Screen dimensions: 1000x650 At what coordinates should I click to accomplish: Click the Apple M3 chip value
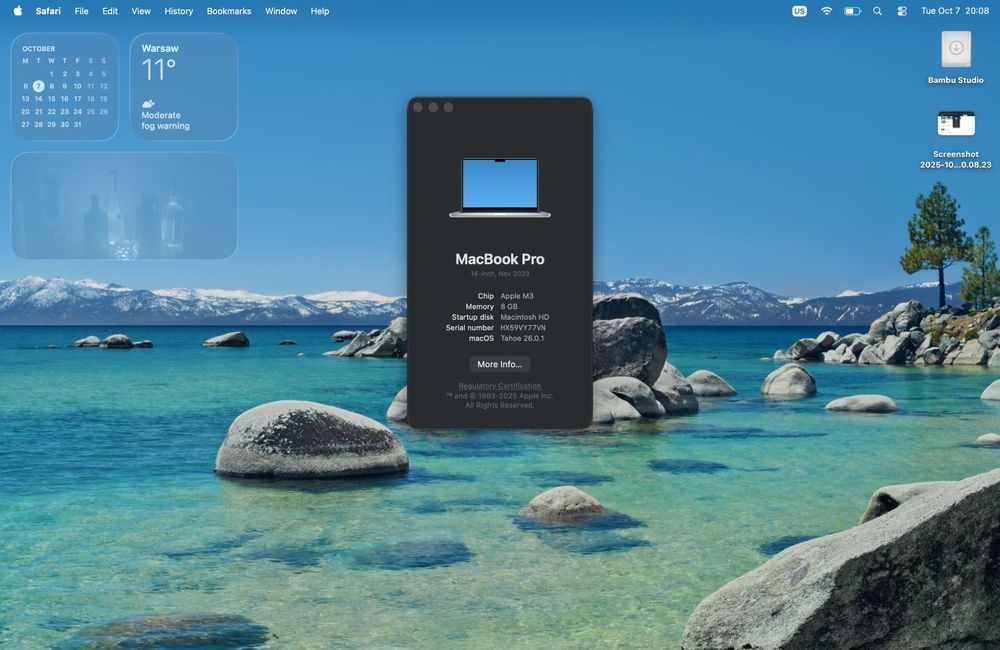pyautogui.click(x=517, y=296)
